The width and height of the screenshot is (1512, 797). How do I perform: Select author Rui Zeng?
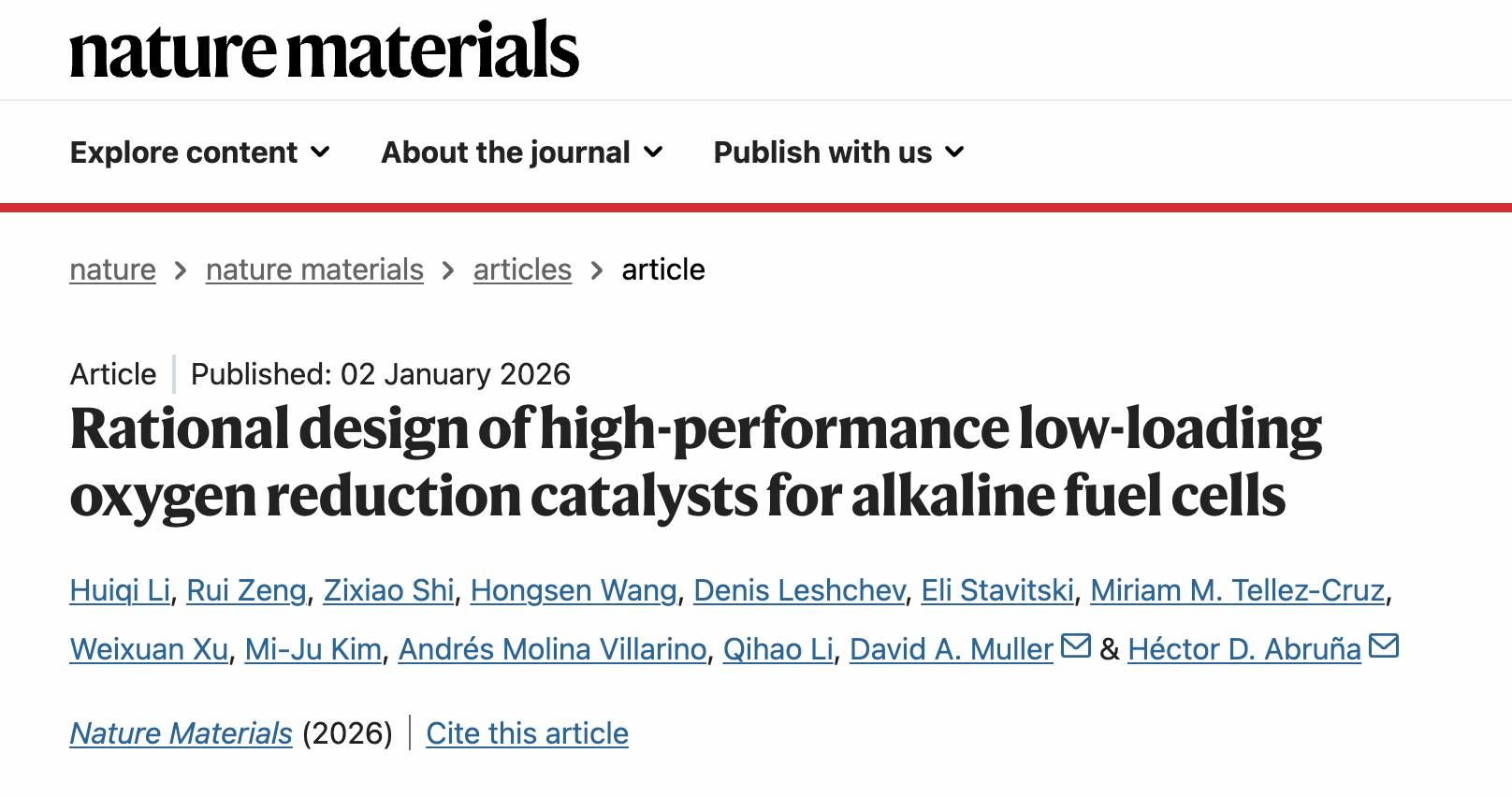[x=246, y=591]
